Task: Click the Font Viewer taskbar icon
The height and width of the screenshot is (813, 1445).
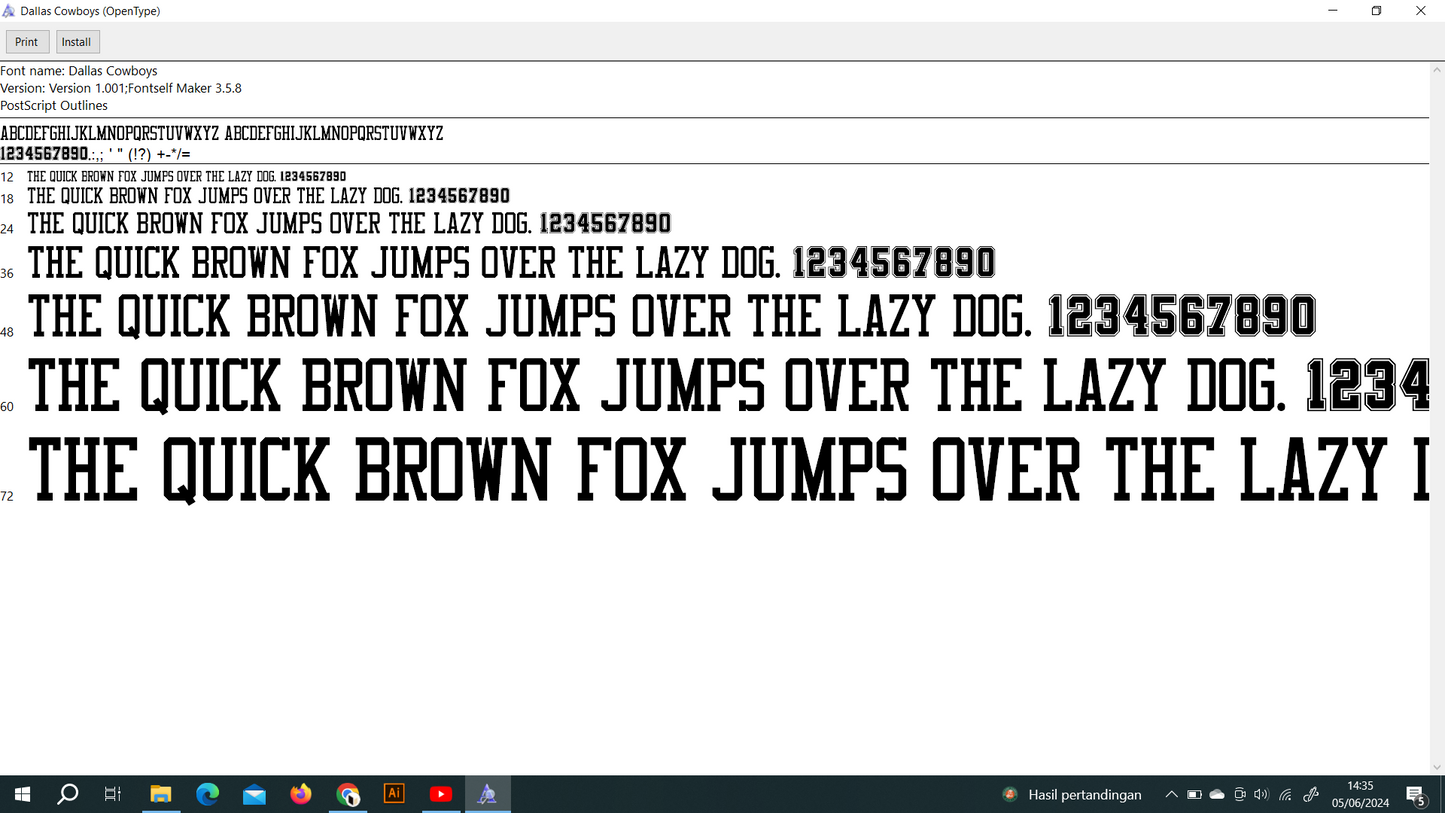Action: point(487,794)
